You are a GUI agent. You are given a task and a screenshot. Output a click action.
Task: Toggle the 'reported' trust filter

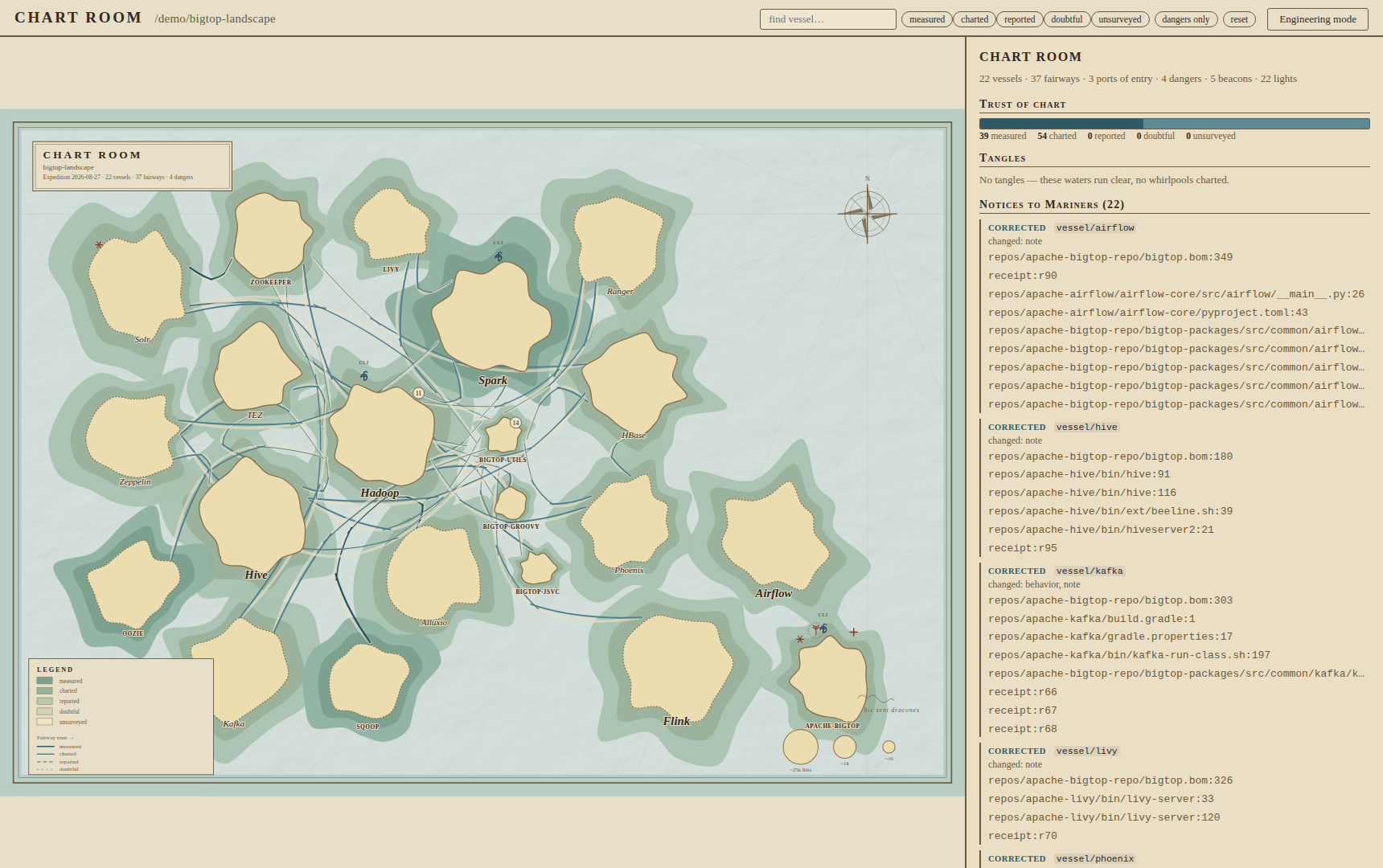point(1020,19)
